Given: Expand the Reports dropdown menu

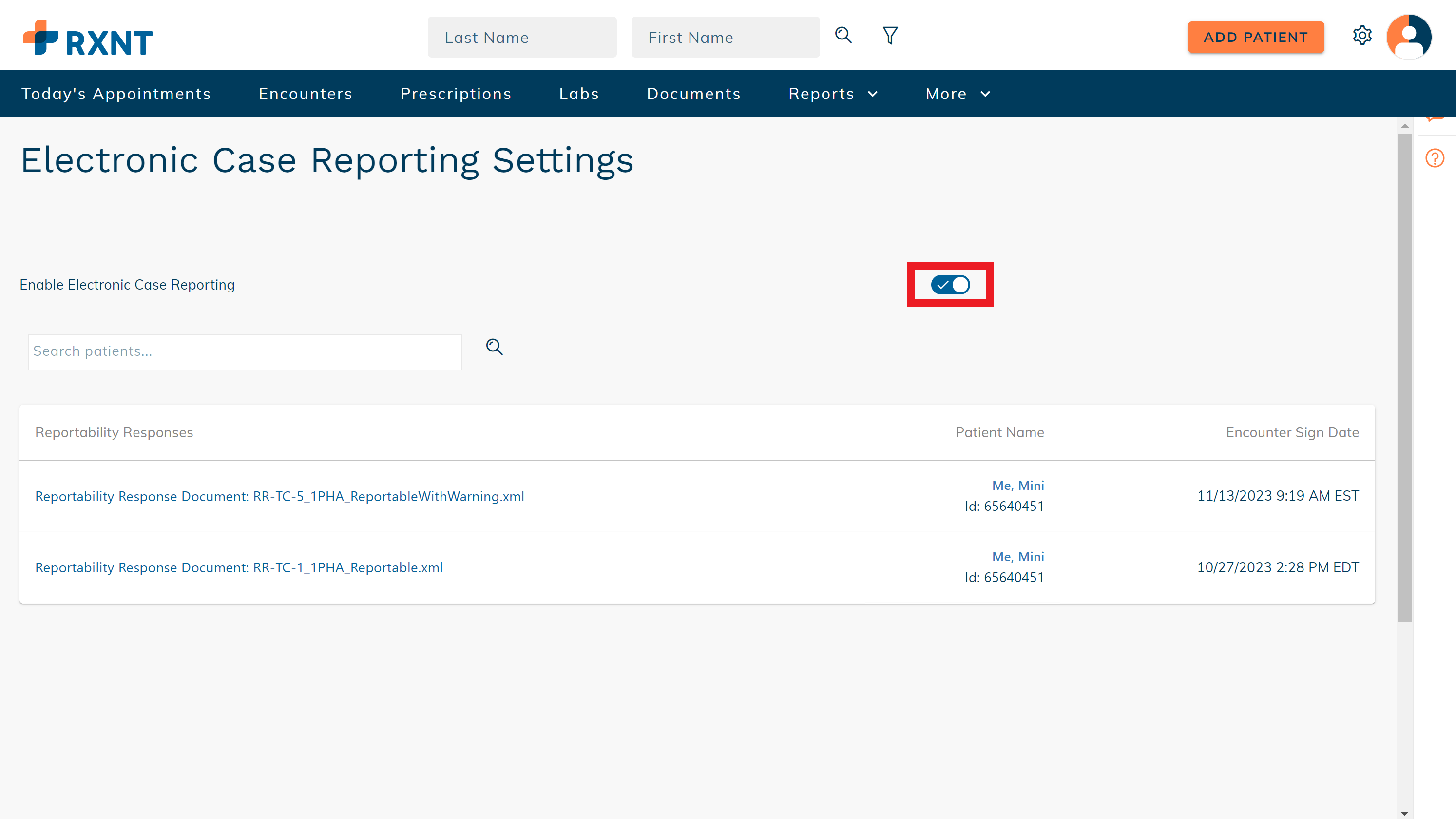Looking at the screenshot, I should pyautogui.click(x=833, y=94).
